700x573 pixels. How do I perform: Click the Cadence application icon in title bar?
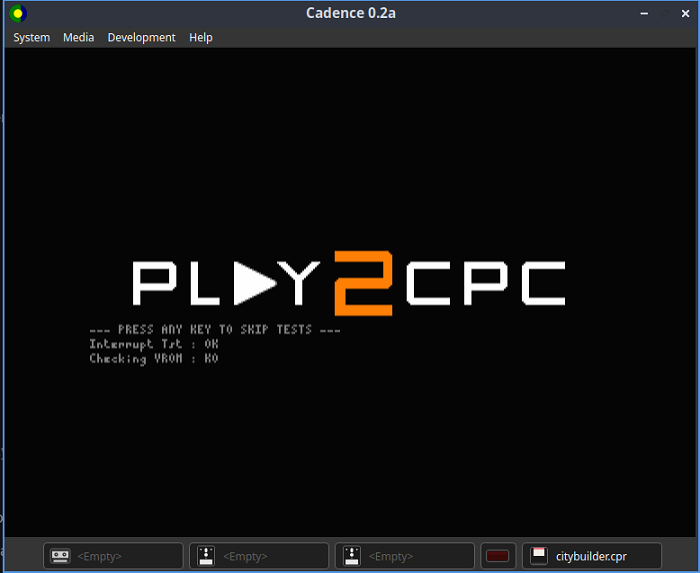point(18,13)
